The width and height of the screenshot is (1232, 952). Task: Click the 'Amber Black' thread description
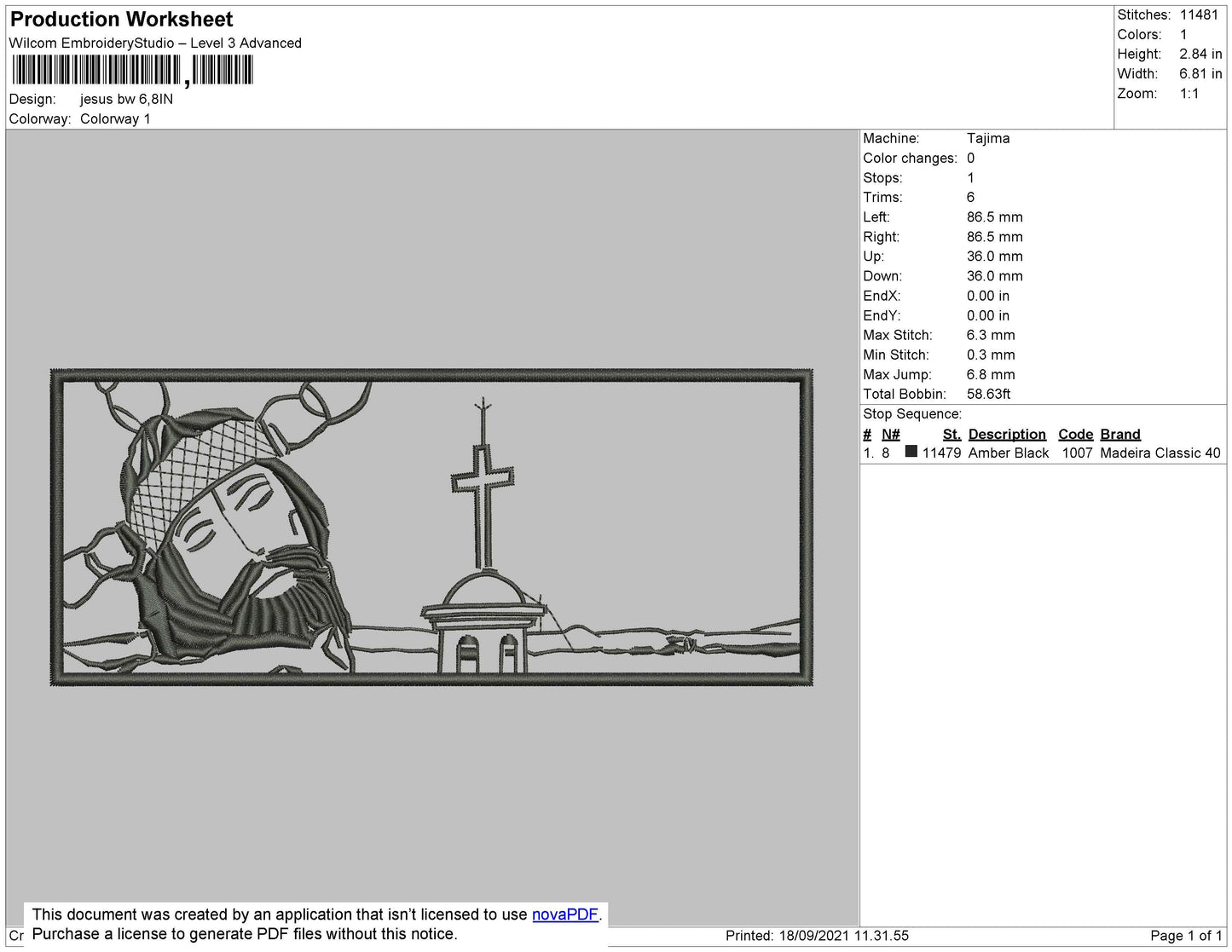tap(1009, 453)
